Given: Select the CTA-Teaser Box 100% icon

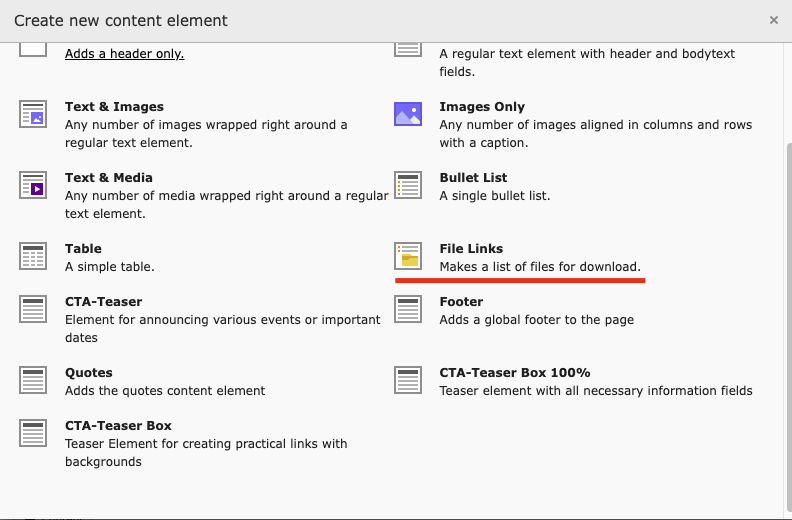Looking at the screenshot, I should (x=408, y=380).
